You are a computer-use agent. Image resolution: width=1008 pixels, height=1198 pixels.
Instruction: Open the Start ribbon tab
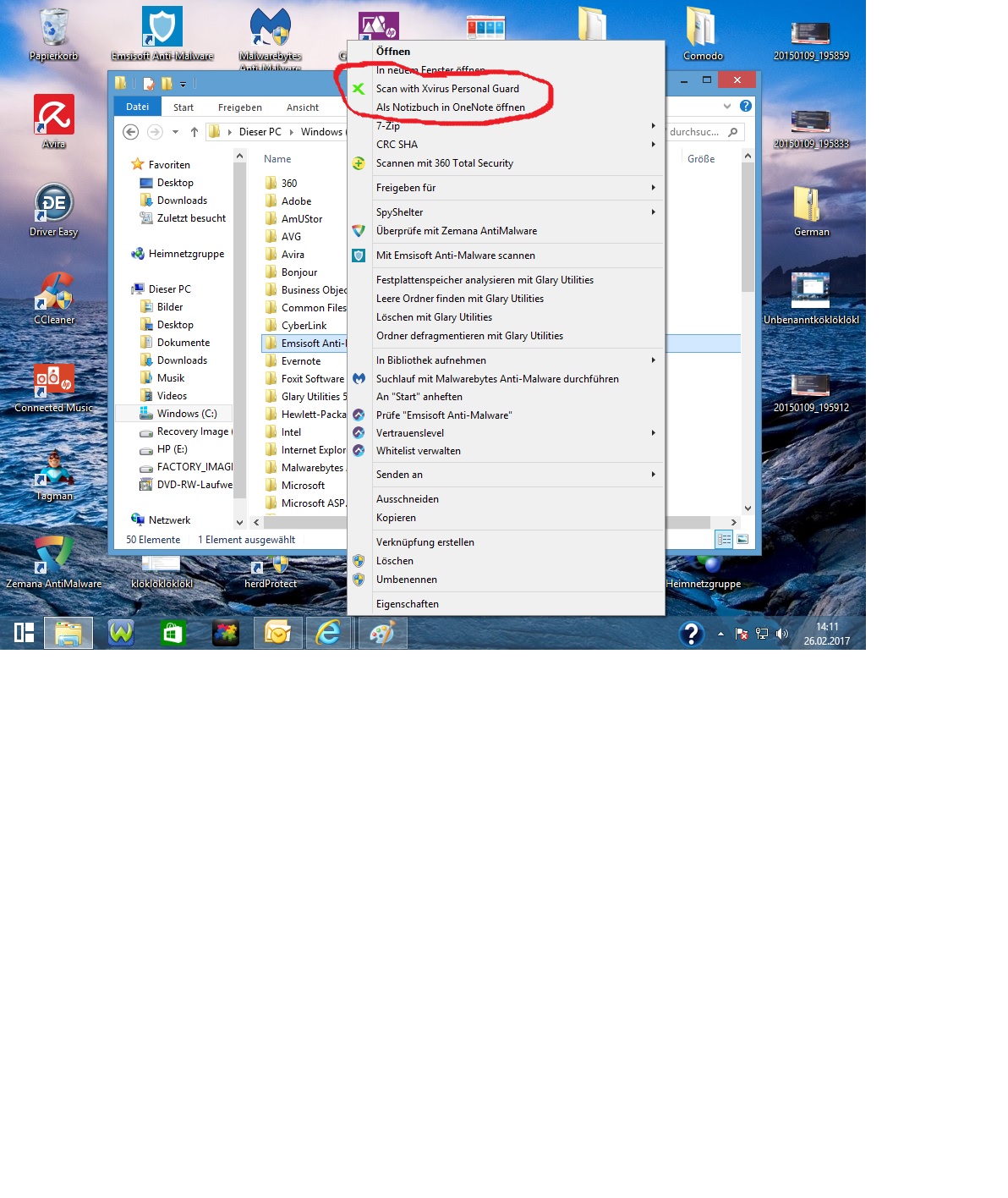pos(184,107)
